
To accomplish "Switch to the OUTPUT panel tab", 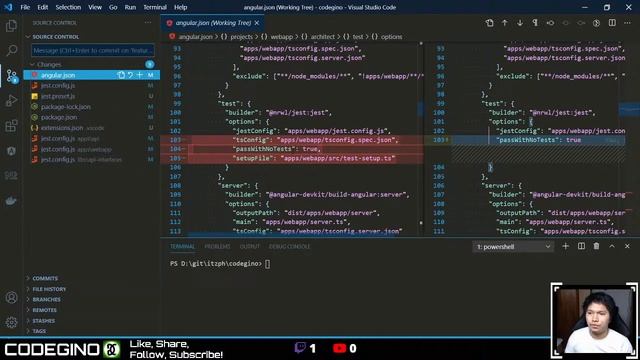I will [250, 247].
